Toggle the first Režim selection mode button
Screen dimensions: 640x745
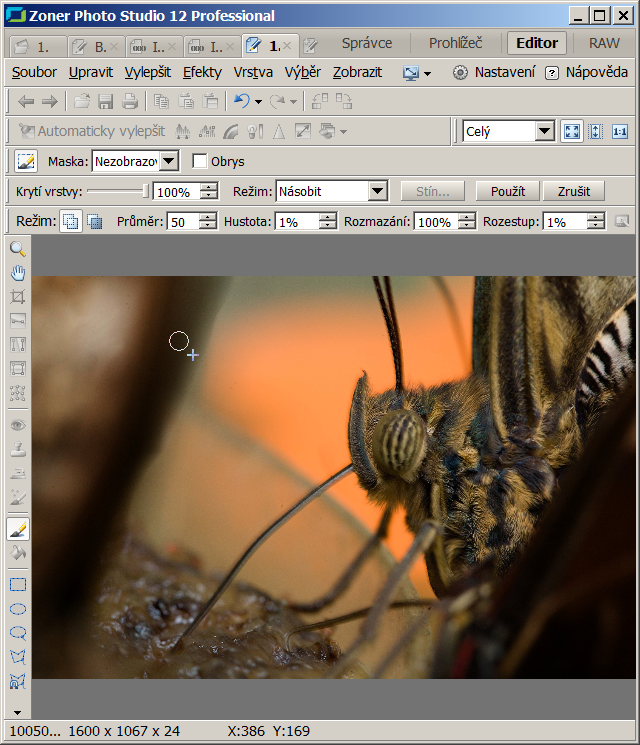(x=71, y=222)
